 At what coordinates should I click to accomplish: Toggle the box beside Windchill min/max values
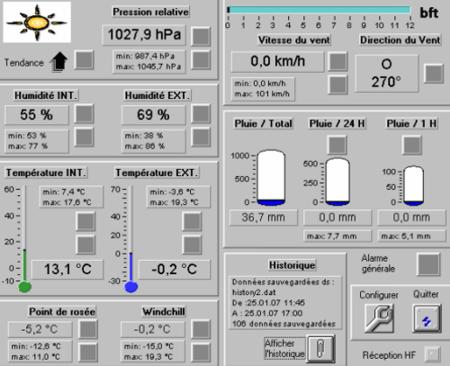click(201, 352)
